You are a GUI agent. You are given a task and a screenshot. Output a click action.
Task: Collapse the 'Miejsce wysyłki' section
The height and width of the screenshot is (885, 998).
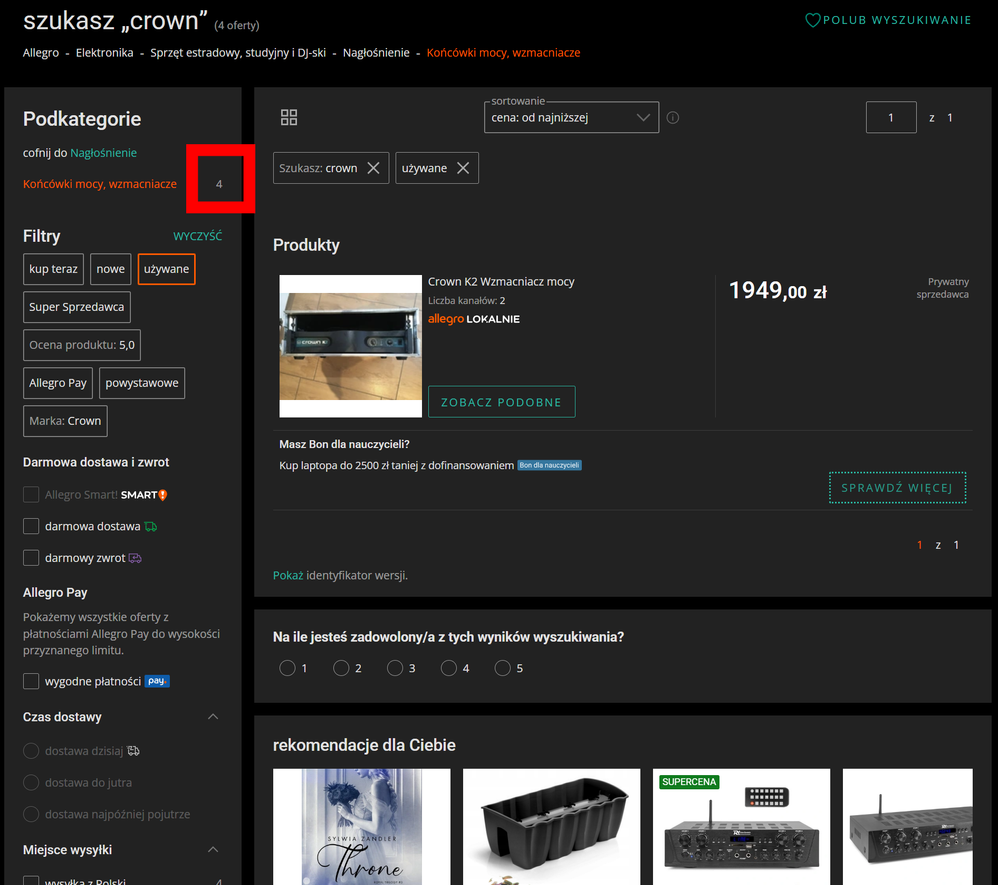point(213,850)
